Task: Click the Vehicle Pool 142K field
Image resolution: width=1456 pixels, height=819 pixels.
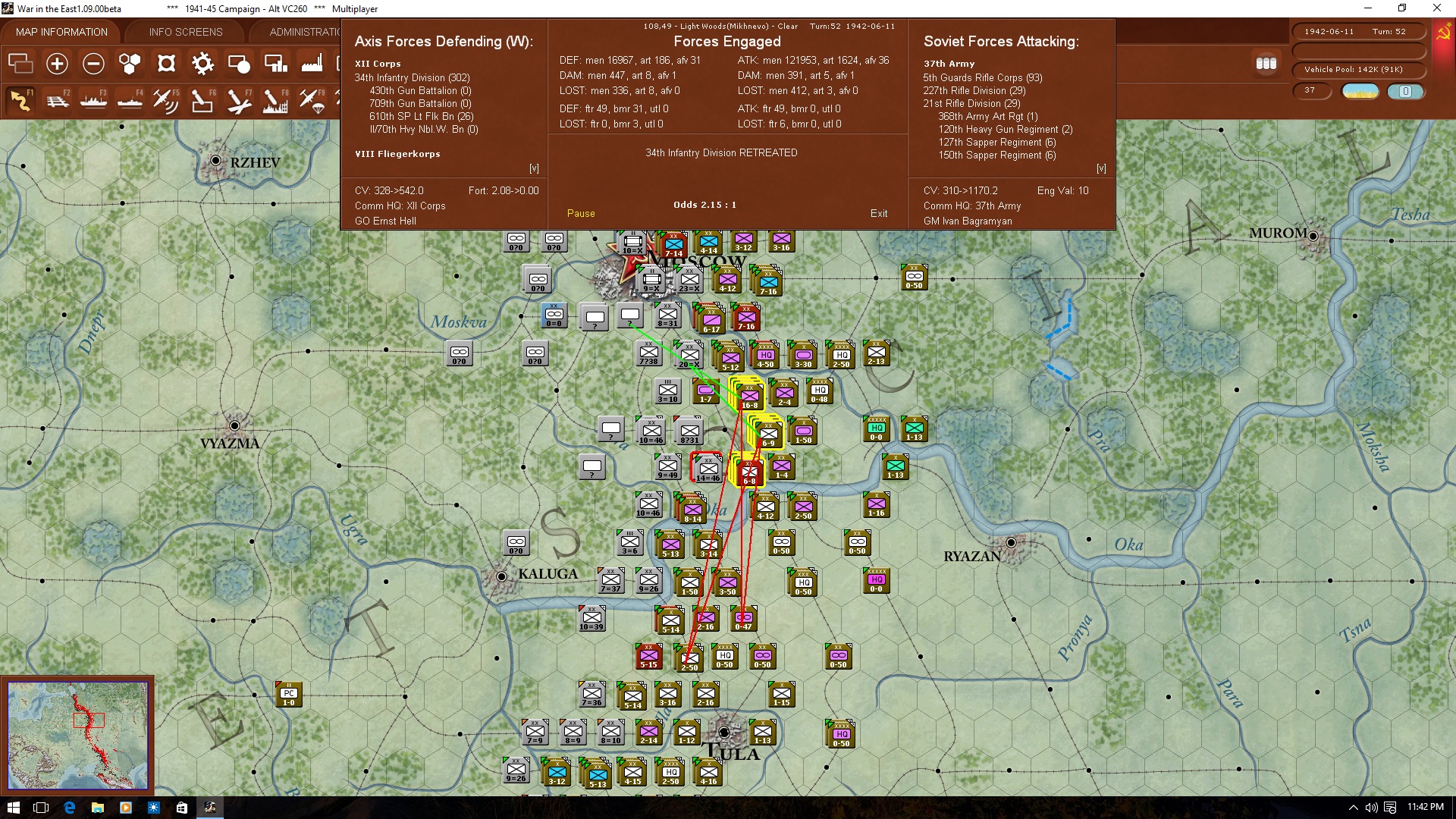Action: pos(1358,70)
